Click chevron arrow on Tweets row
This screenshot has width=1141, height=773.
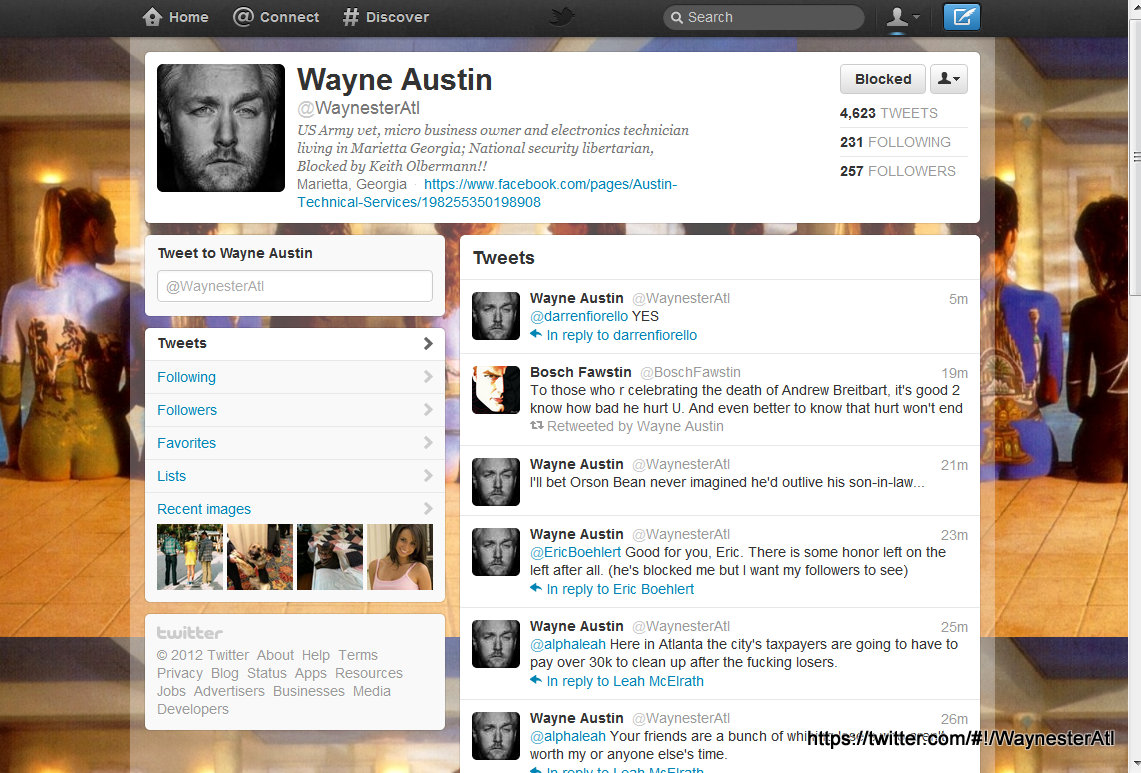pos(428,344)
